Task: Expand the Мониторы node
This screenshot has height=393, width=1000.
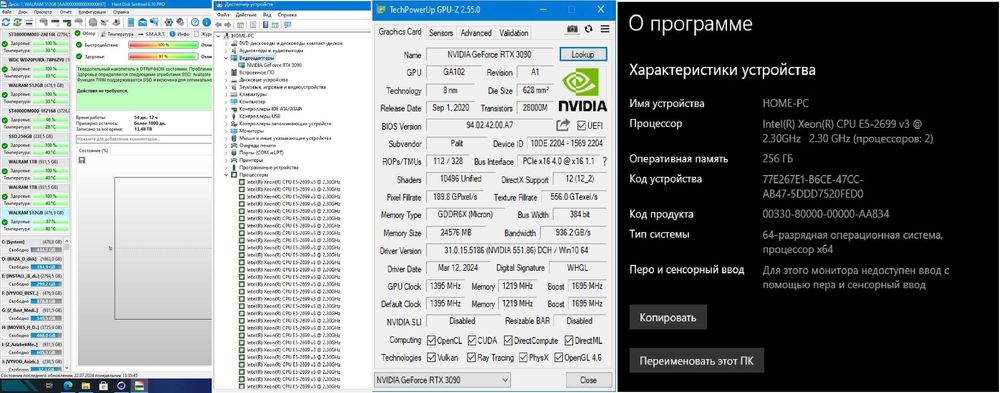Action: pyautogui.click(x=226, y=130)
